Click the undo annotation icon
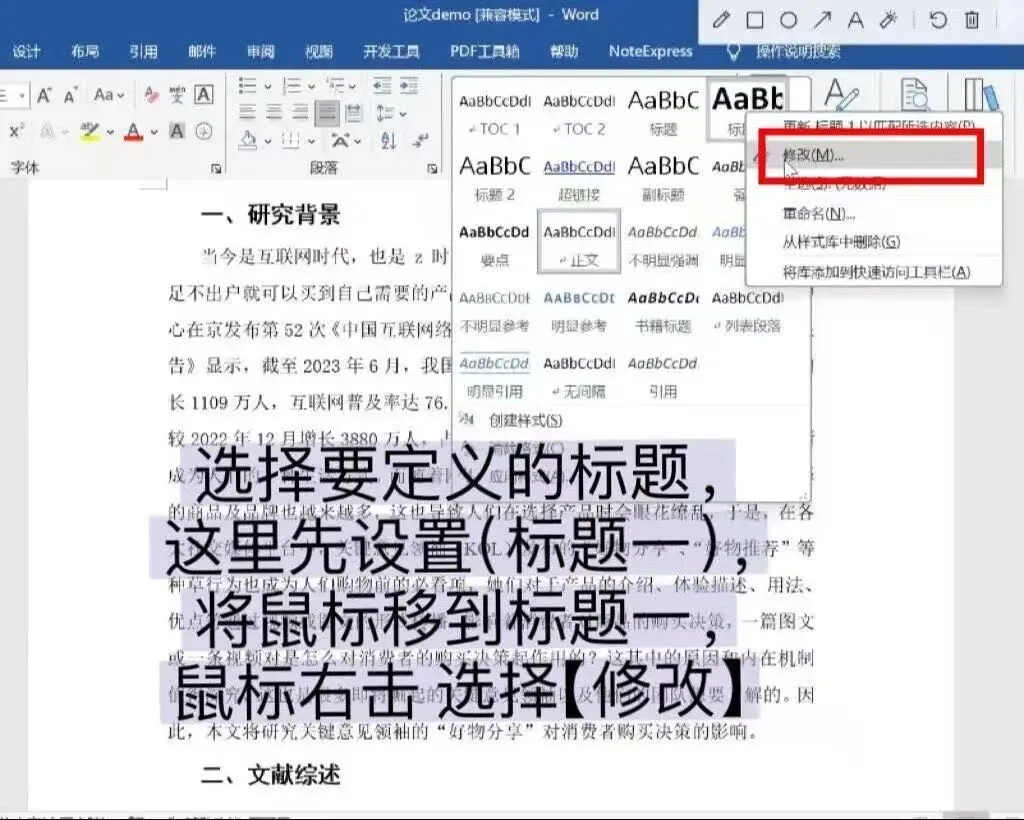Viewport: 1024px width, 820px height. pyautogui.click(x=938, y=20)
